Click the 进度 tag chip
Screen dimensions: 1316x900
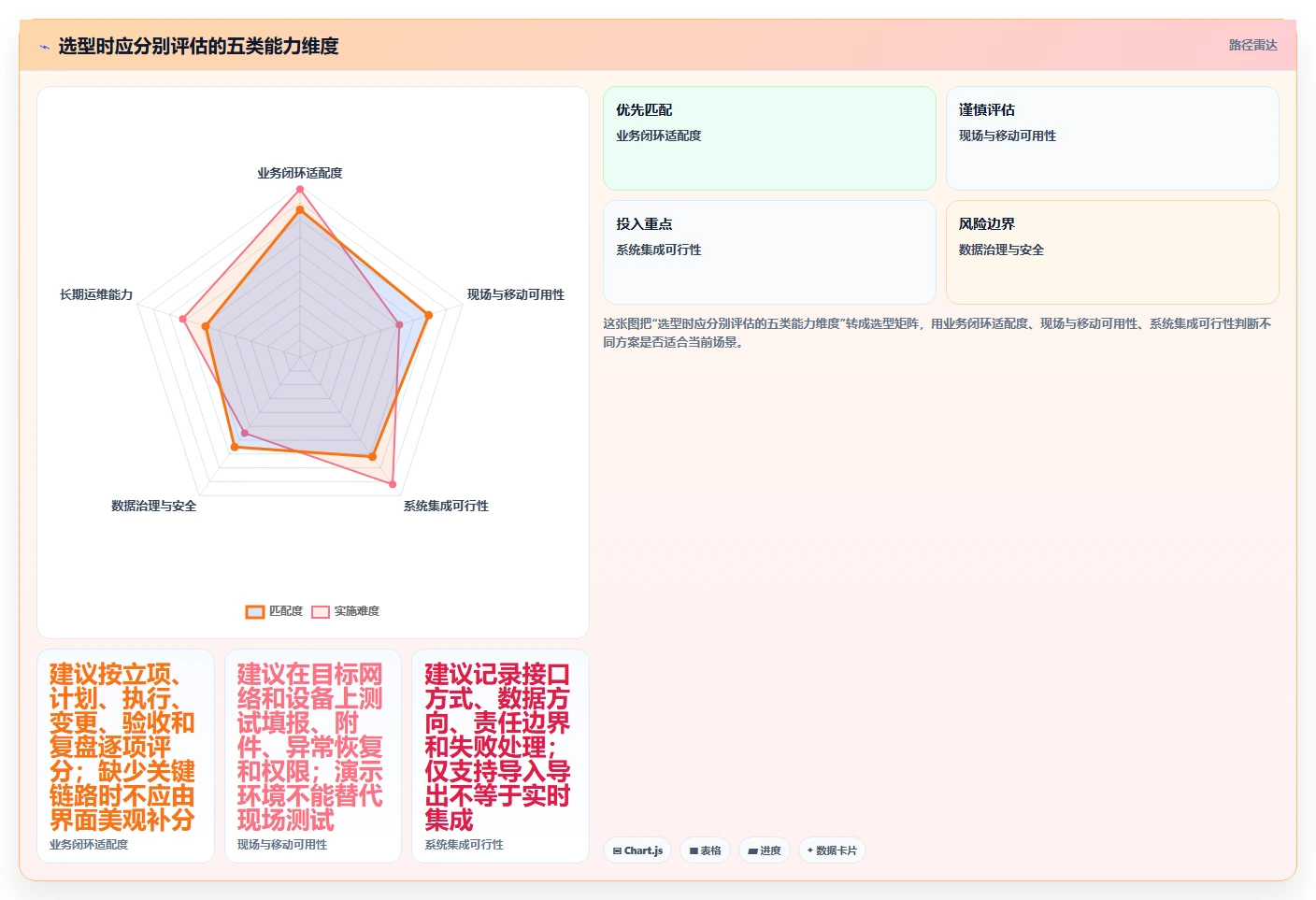pyautogui.click(x=764, y=850)
